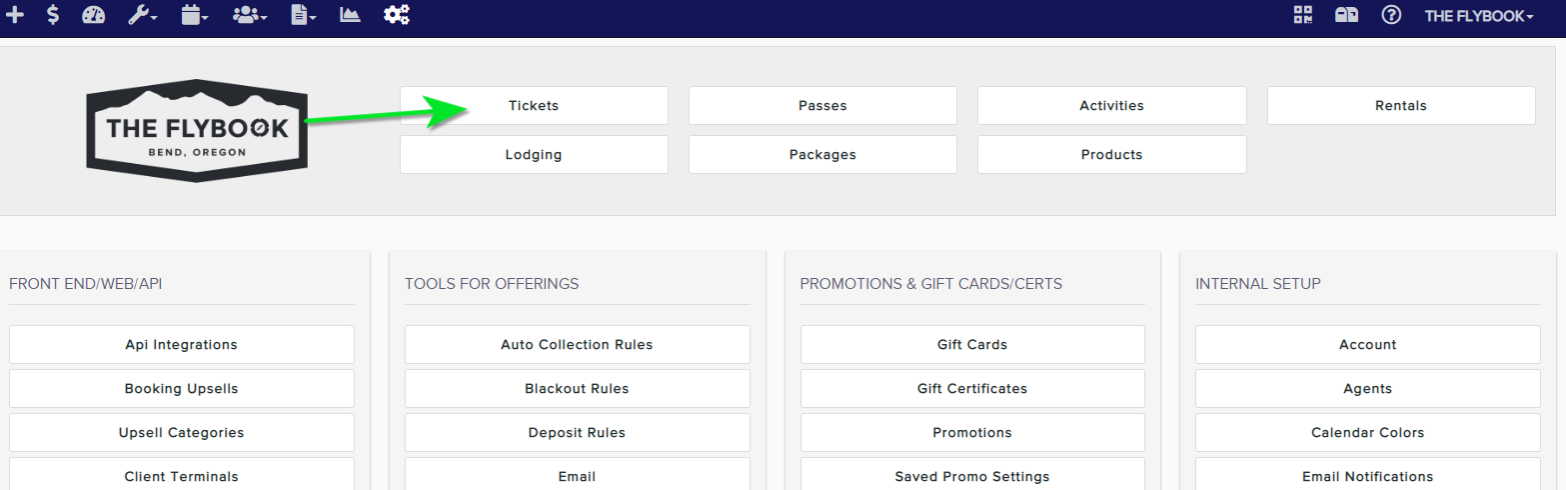The width and height of the screenshot is (1566, 490).
Task: Click the plus icon in top bar
Action: (x=15, y=15)
